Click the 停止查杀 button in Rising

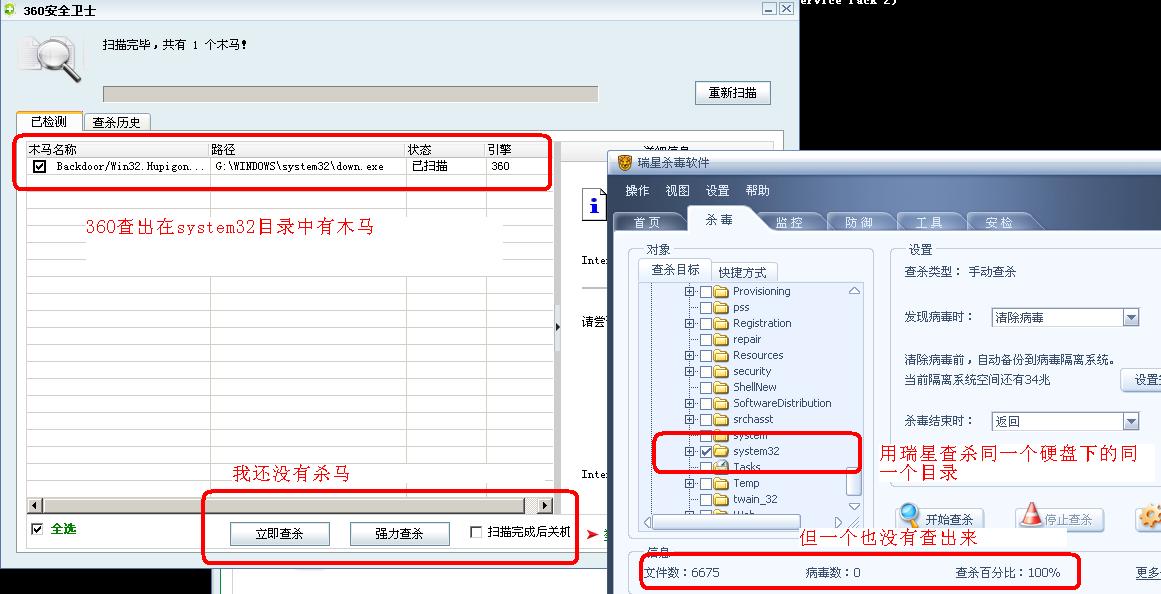coord(1059,518)
